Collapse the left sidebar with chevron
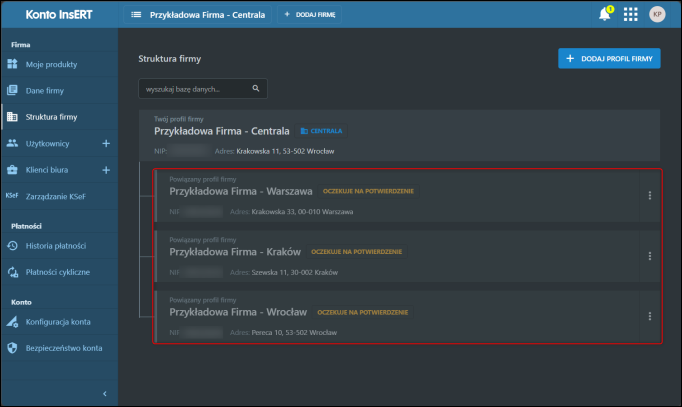This screenshot has height=407, width=682. (105, 394)
